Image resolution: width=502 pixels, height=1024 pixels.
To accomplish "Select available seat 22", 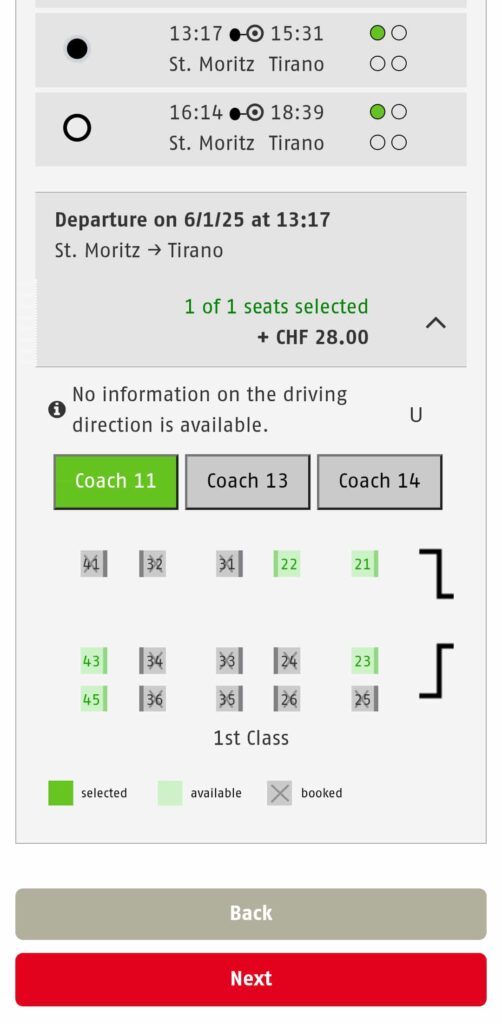I will click(x=287, y=564).
